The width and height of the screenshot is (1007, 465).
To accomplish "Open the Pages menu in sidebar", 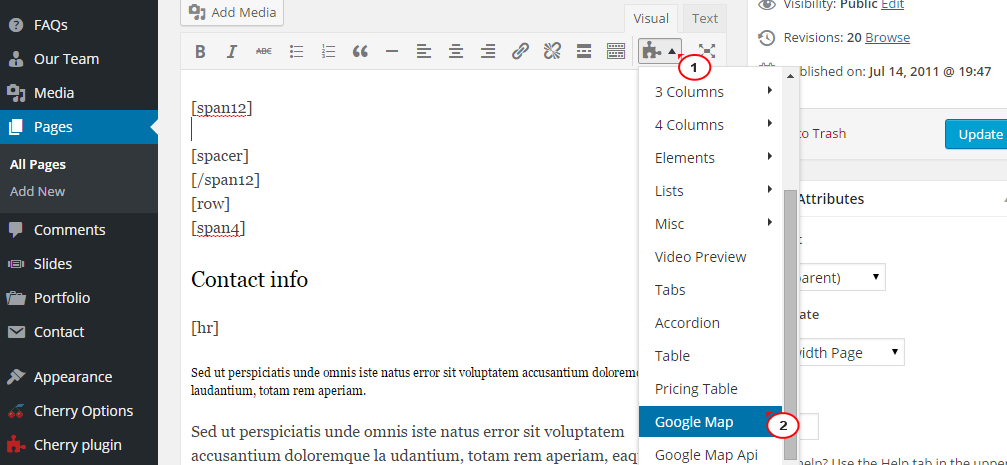I will (x=78, y=127).
